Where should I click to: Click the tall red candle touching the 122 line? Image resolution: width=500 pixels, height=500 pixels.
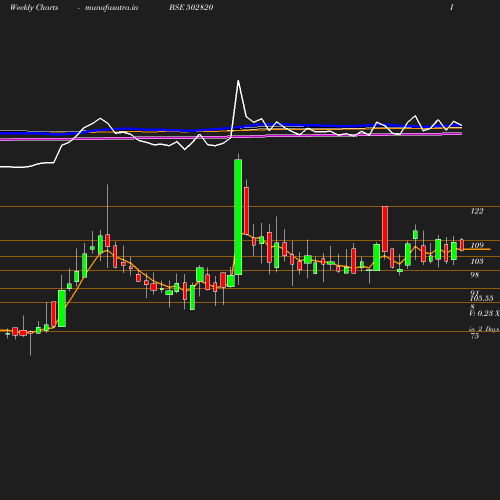pos(385,229)
